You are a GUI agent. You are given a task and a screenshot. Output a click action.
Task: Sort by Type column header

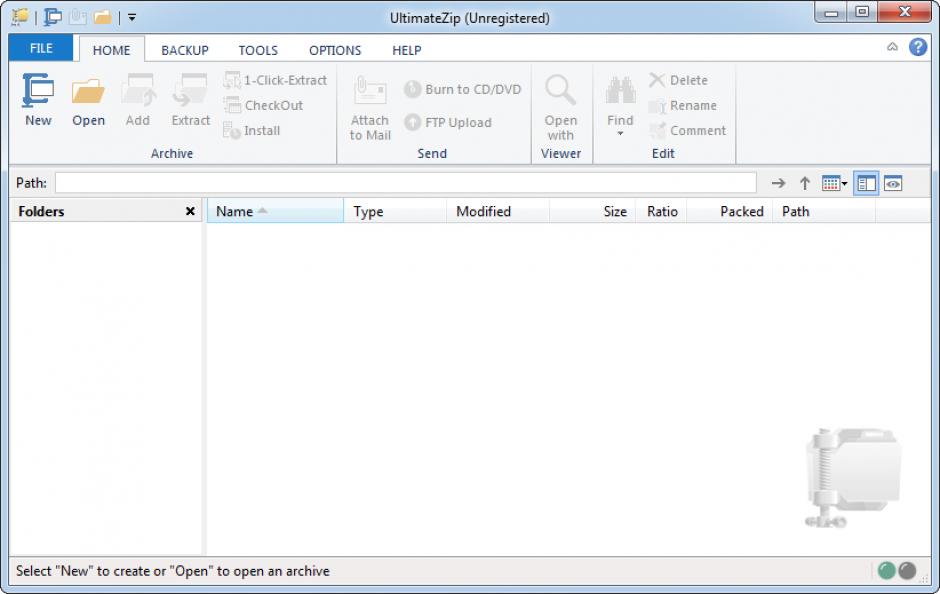[x=395, y=211]
